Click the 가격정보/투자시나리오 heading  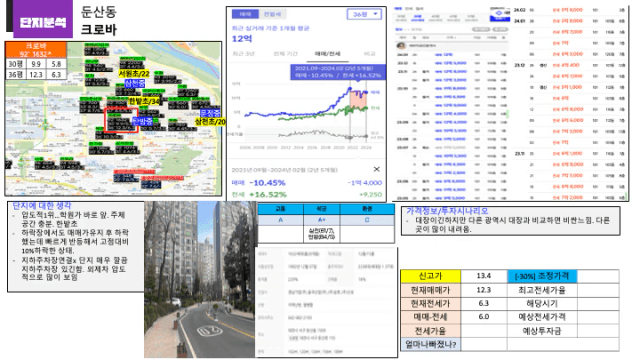[x=447, y=211]
